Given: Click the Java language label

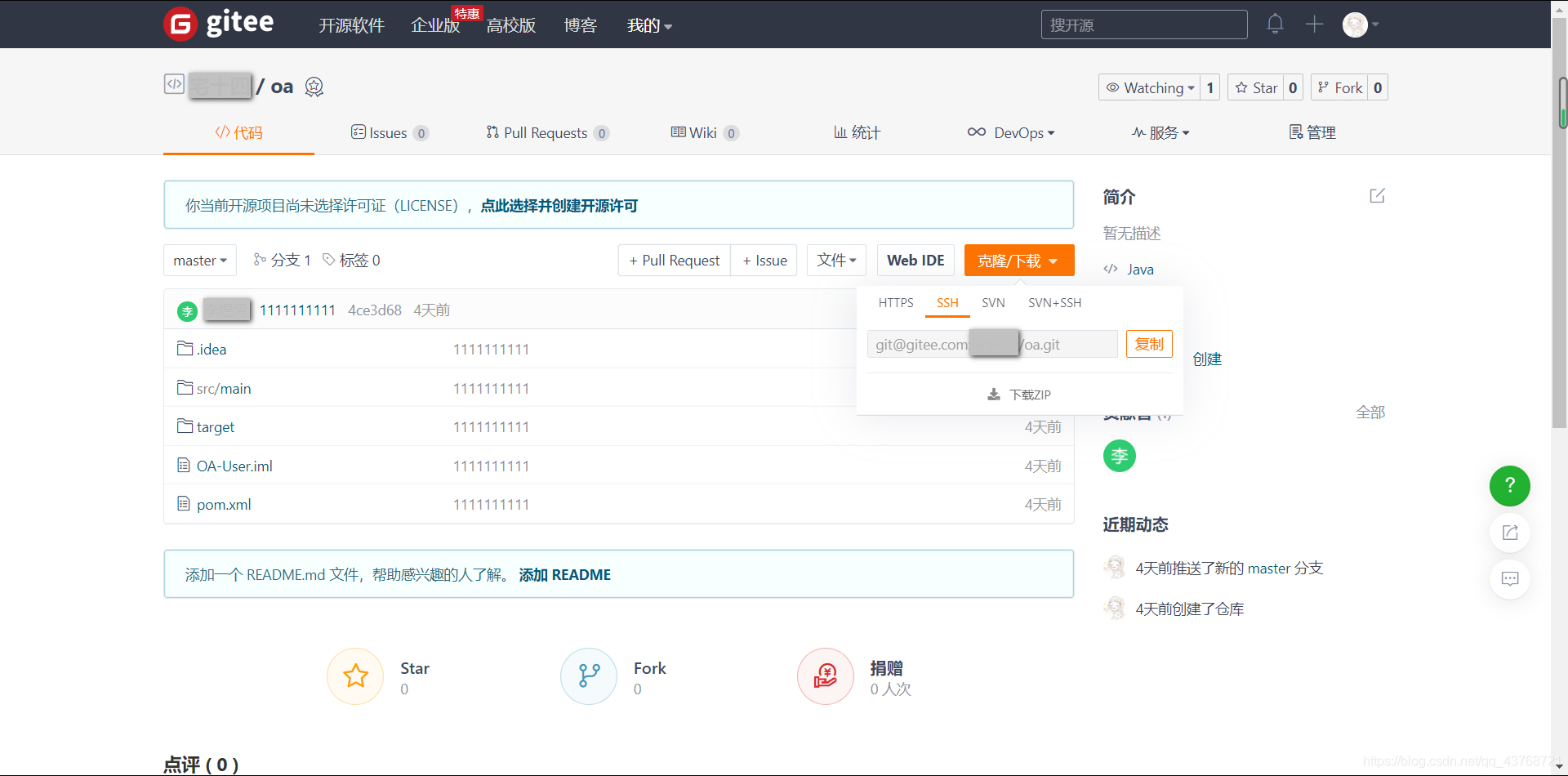Looking at the screenshot, I should point(1140,270).
